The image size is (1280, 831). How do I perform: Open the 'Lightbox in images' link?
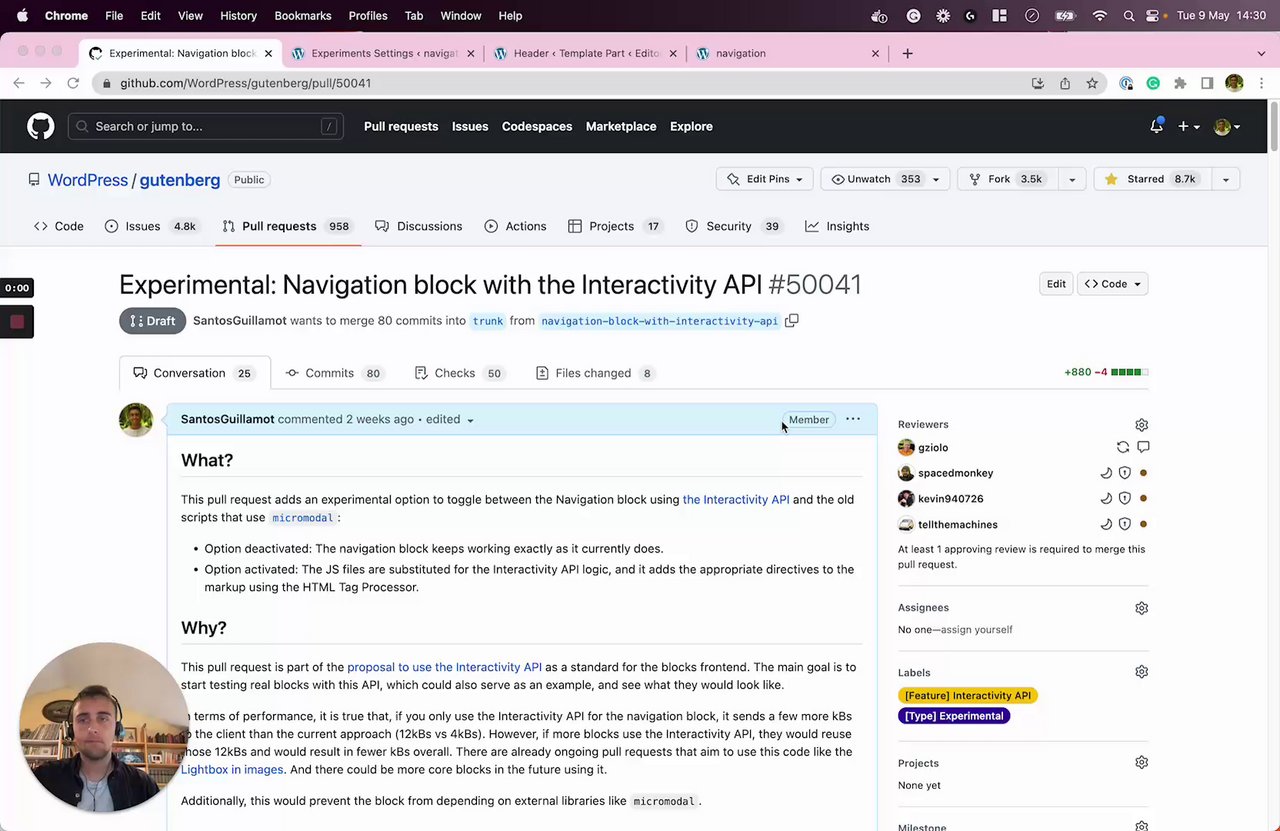(232, 770)
